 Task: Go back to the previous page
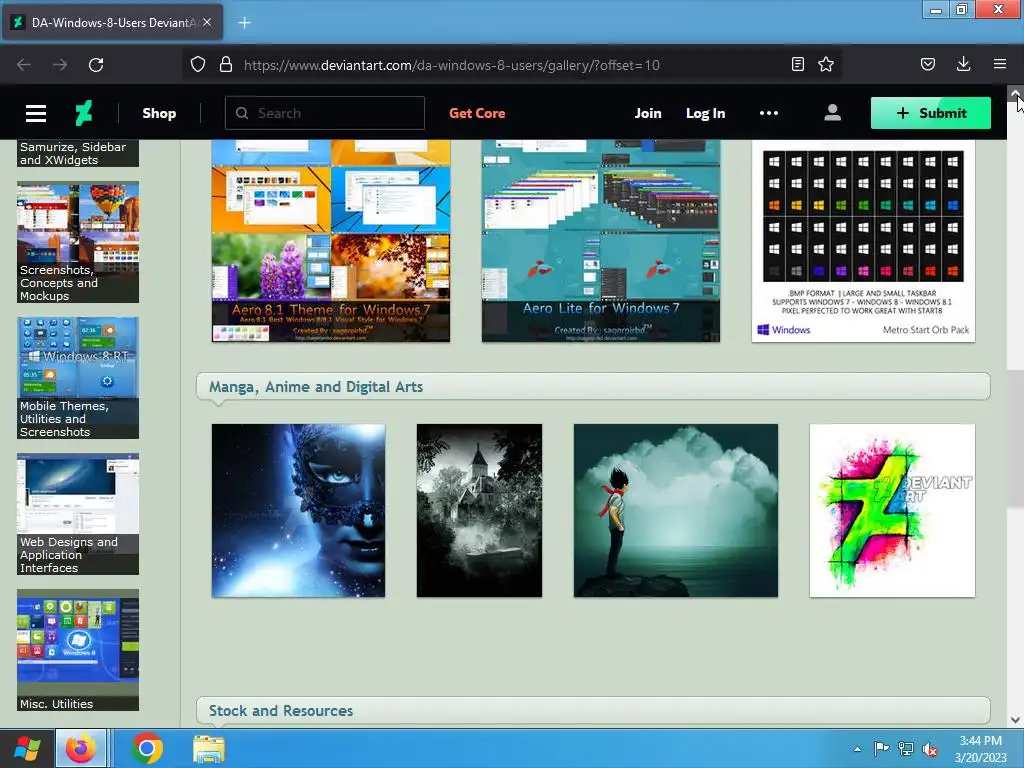pos(24,65)
